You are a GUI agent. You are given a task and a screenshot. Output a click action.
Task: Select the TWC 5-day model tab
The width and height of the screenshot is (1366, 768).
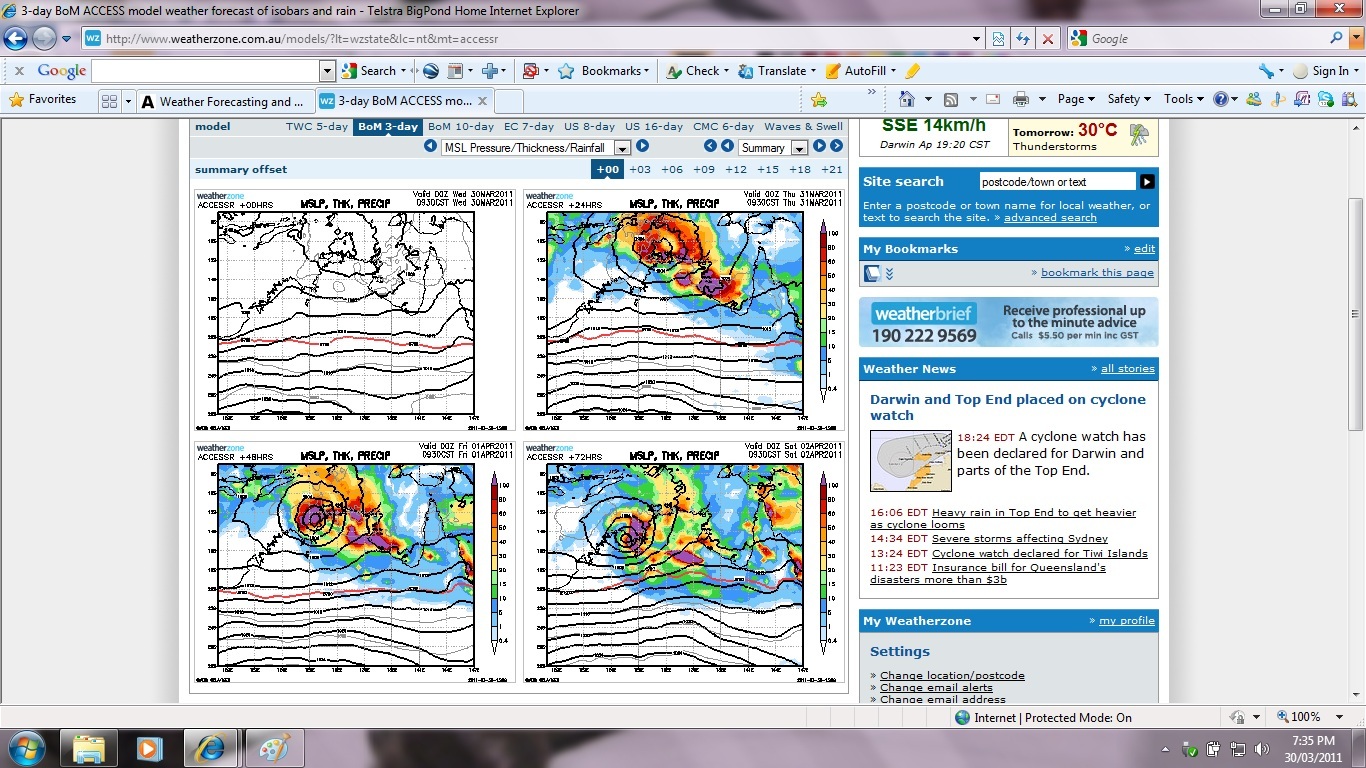click(316, 127)
